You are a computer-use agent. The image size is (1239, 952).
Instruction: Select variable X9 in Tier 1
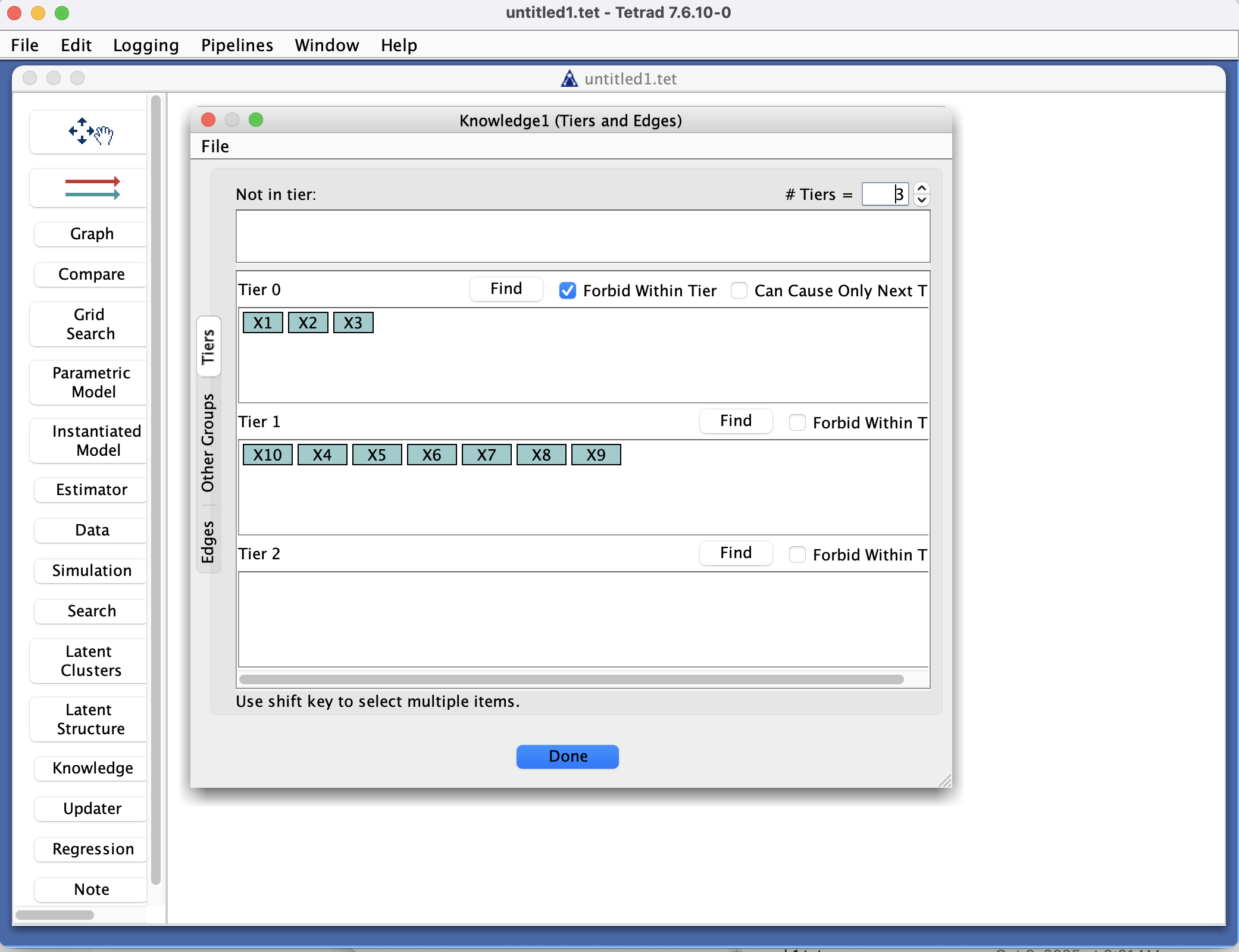click(x=596, y=455)
